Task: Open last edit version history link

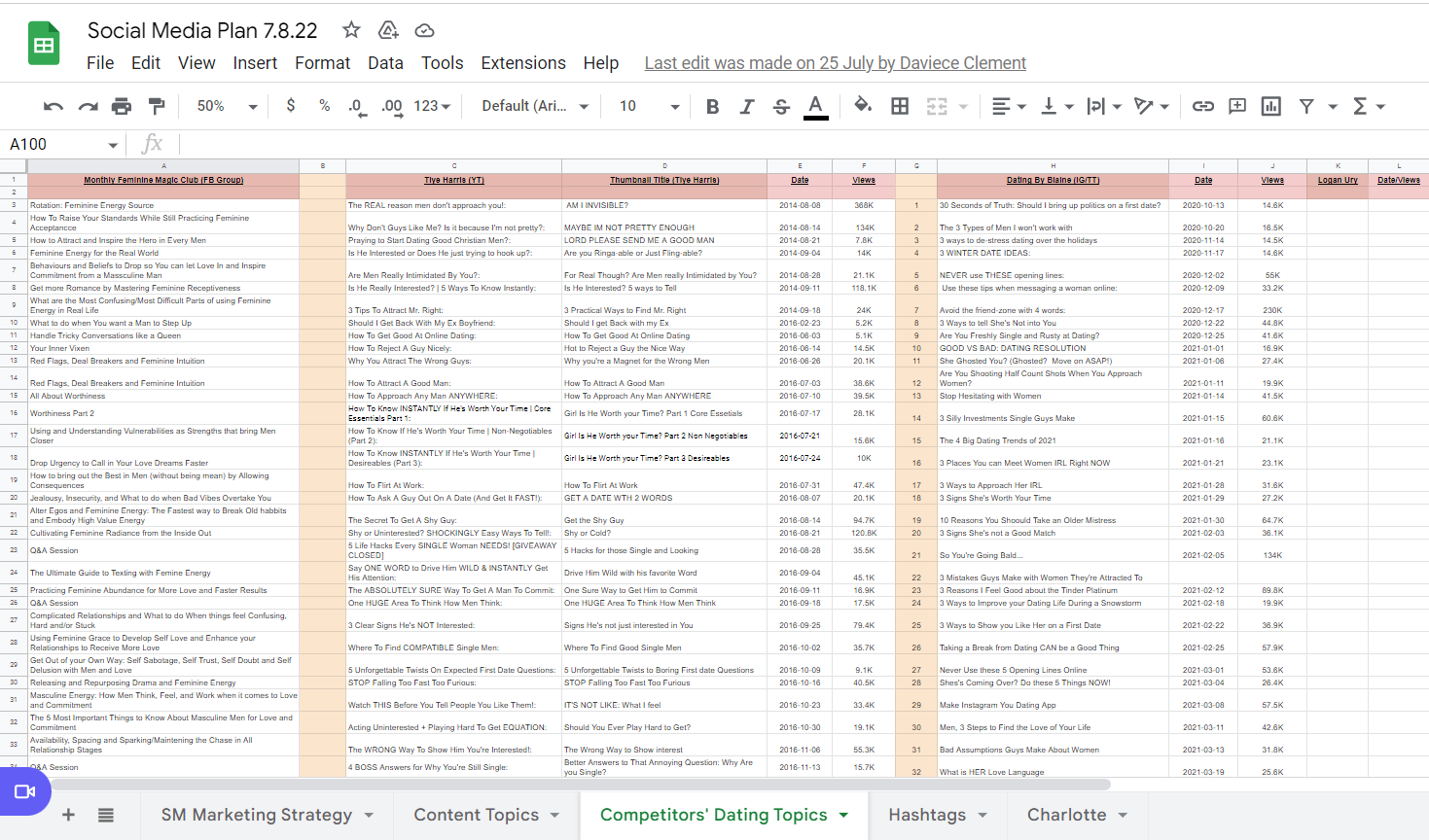Action: pyautogui.click(x=835, y=63)
